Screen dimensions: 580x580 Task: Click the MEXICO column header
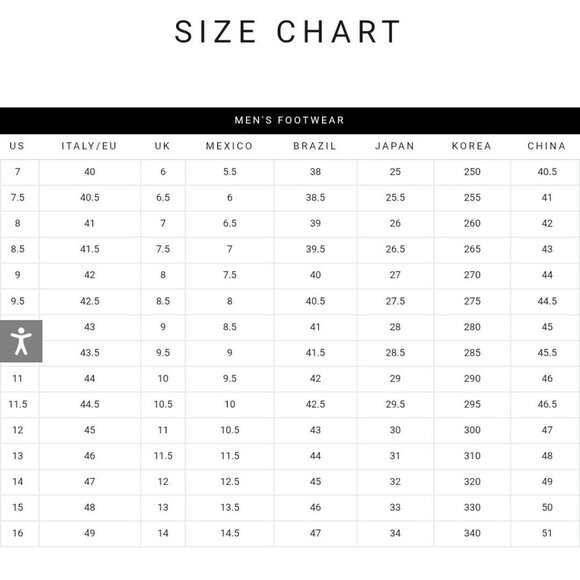229,146
